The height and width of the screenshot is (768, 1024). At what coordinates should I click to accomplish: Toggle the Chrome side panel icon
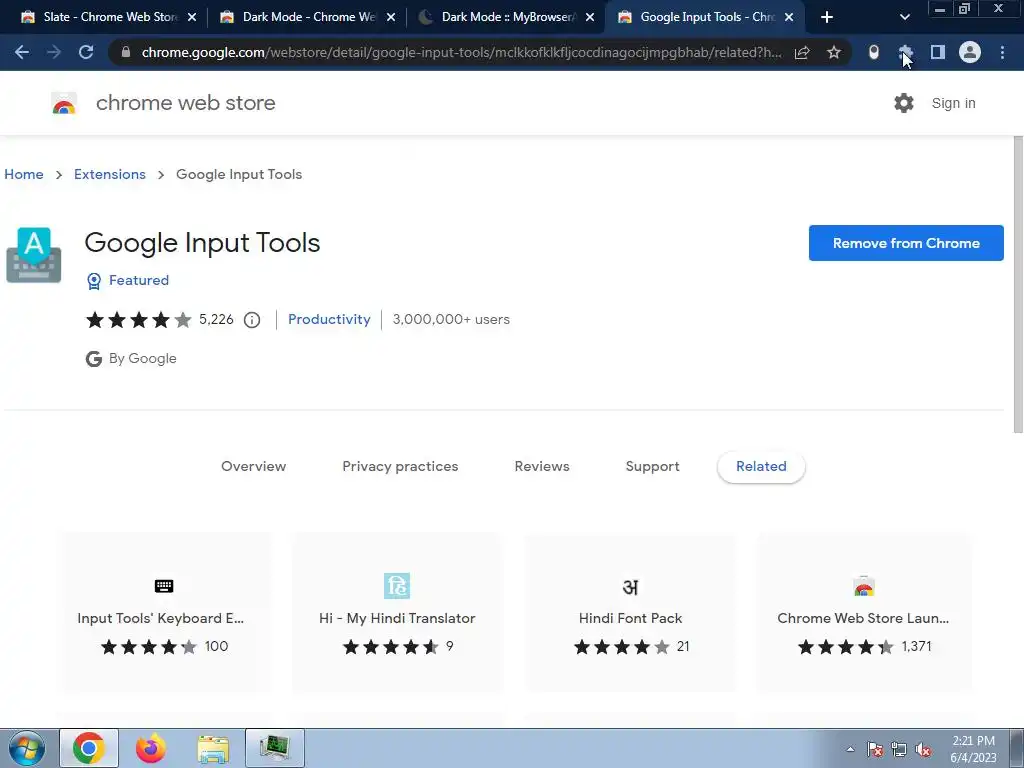[x=938, y=52]
